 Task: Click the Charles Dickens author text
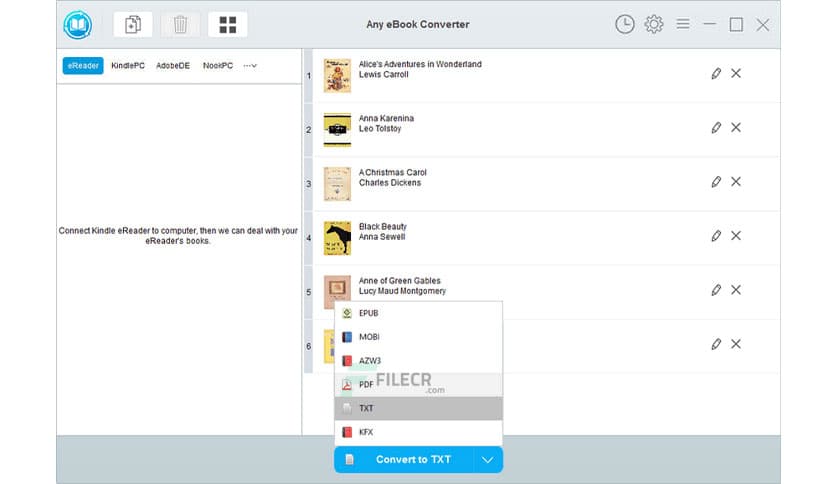(x=390, y=183)
